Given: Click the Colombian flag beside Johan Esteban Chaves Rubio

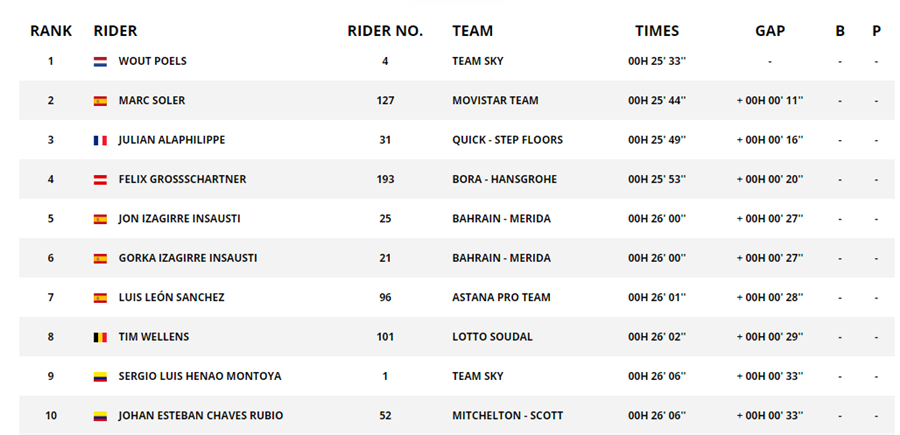Looking at the screenshot, I should tap(100, 416).
